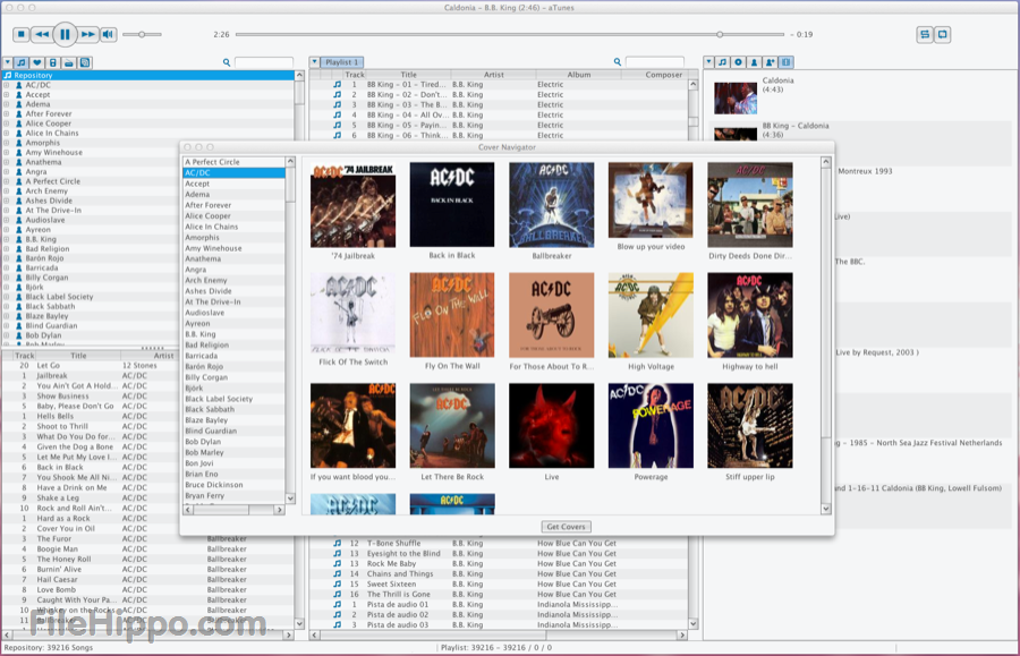This screenshot has width=1020, height=656.
Task: Expand the Alice Cooper tree node
Action: [7, 124]
